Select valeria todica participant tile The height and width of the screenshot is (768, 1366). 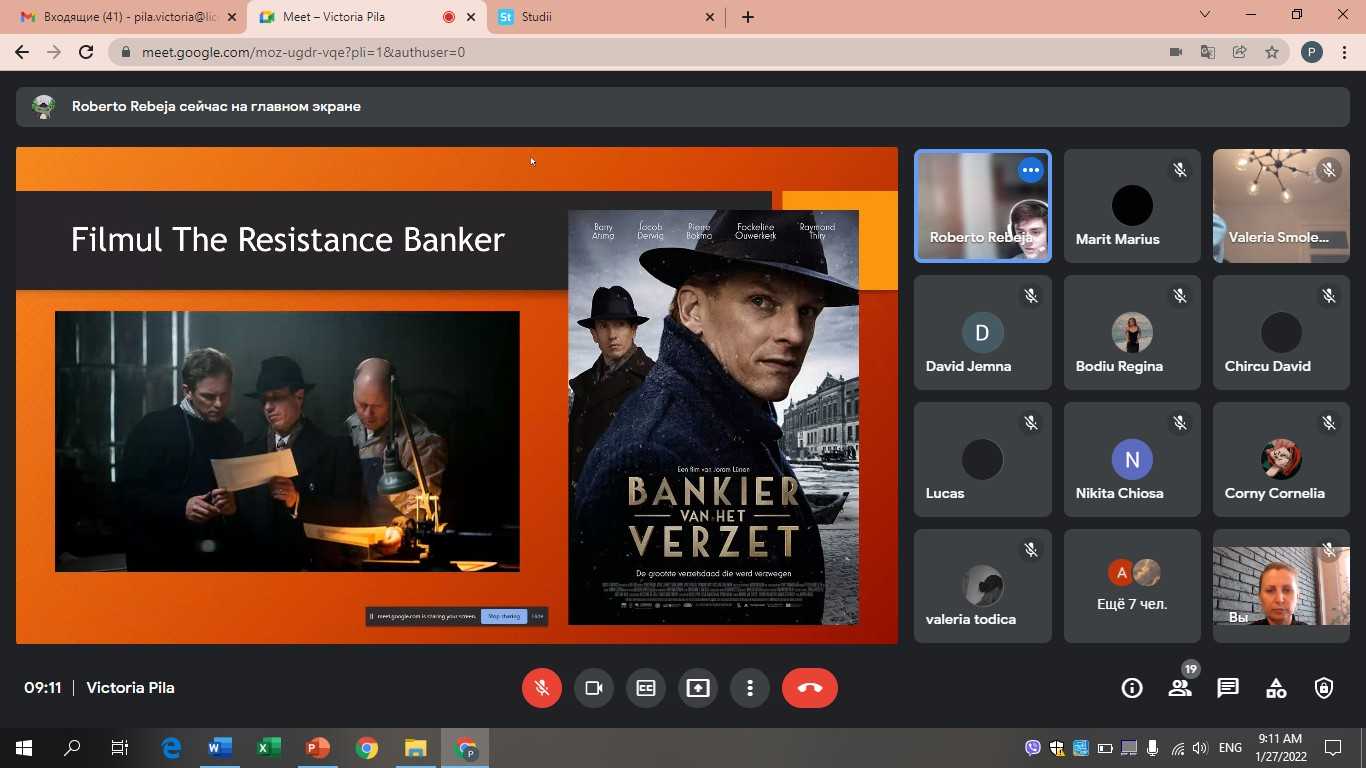[983, 586]
